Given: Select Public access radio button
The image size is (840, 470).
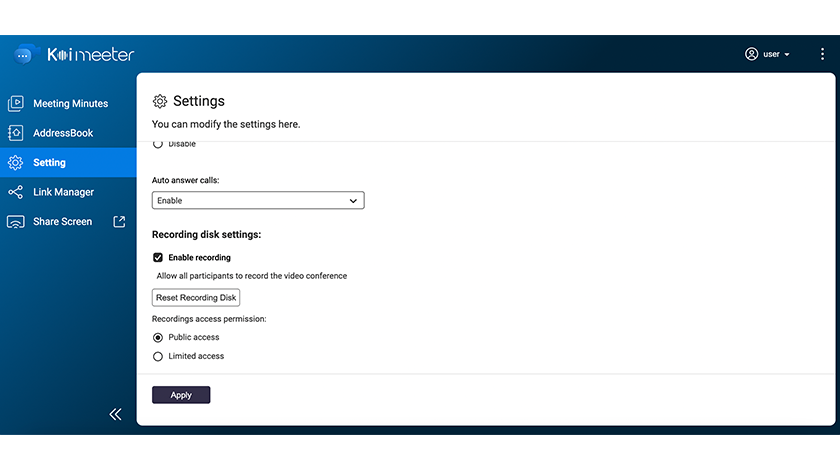Looking at the screenshot, I should click(158, 337).
